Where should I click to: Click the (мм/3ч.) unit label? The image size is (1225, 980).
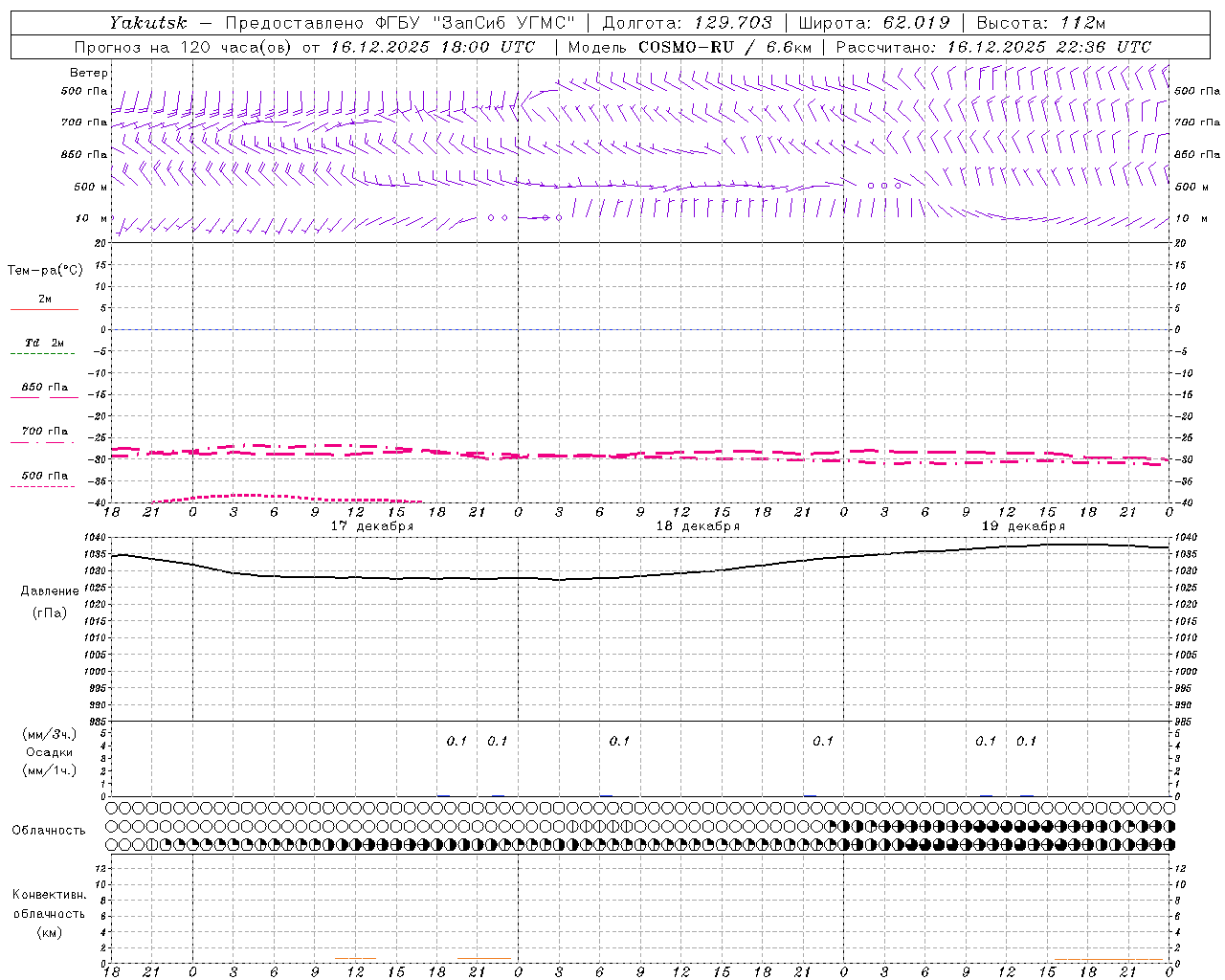[x=50, y=735]
